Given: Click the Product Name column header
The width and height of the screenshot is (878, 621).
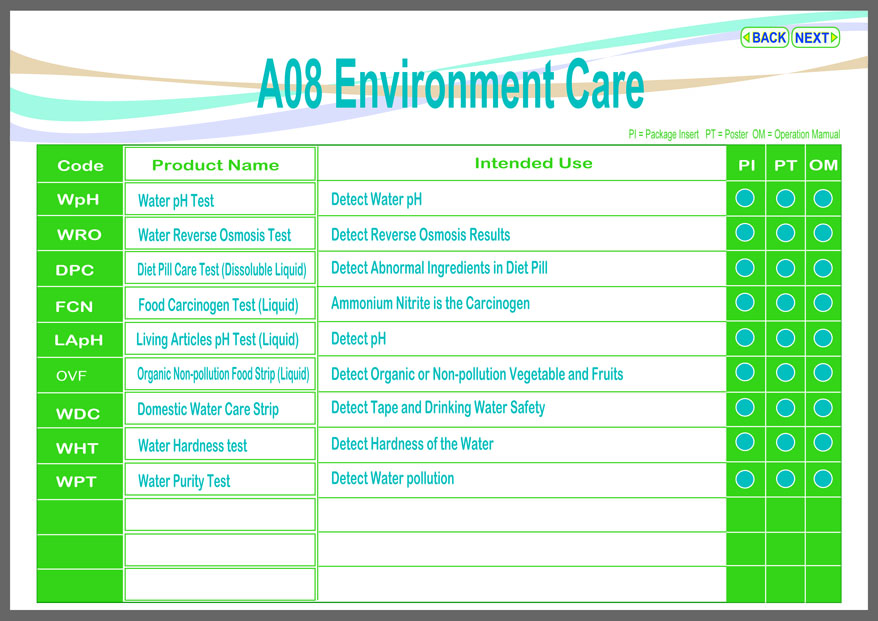Looking at the screenshot, I should pos(216,165).
